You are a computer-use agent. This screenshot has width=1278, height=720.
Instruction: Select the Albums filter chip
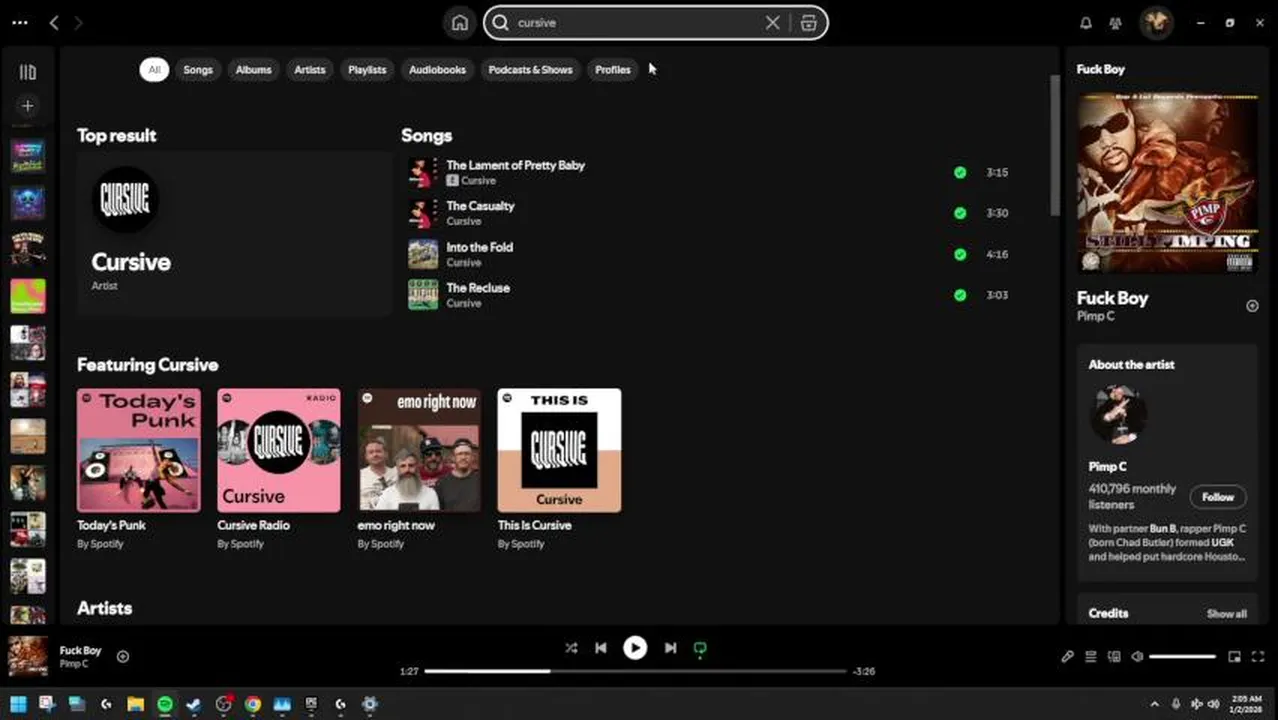pyautogui.click(x=253, y=69)
